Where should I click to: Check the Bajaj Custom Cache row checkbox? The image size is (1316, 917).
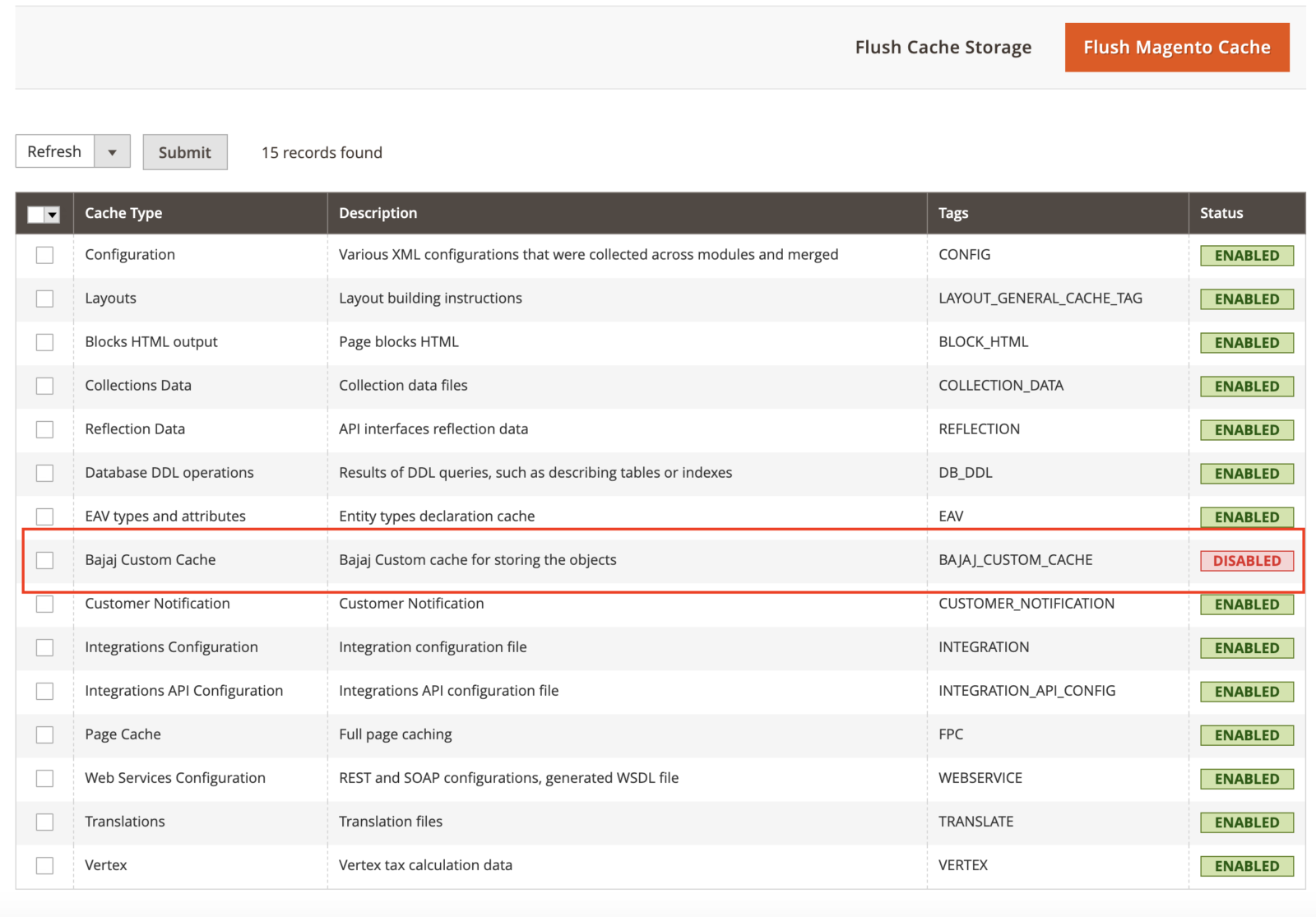pyautogui.click(x=44, y=560)
